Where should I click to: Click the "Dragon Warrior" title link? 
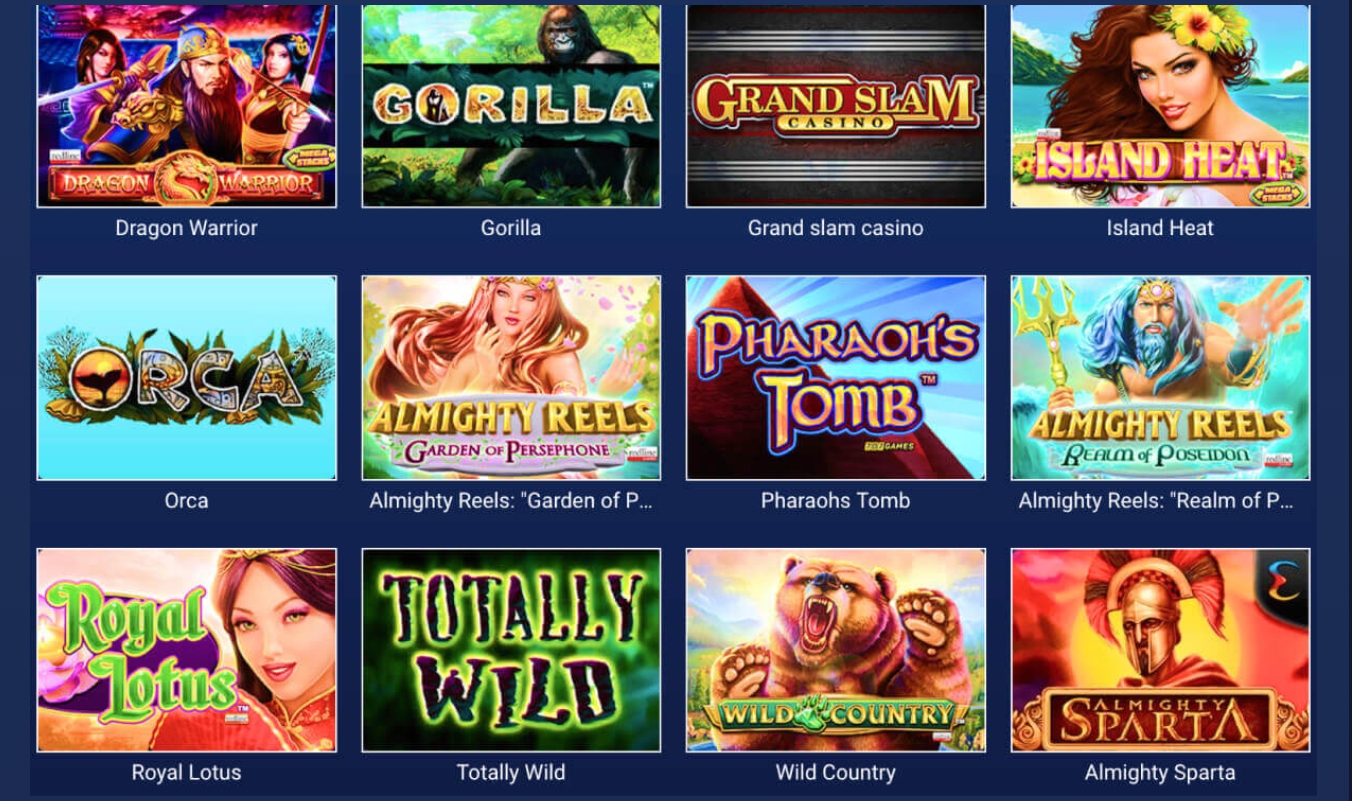(x=186, y=228)
